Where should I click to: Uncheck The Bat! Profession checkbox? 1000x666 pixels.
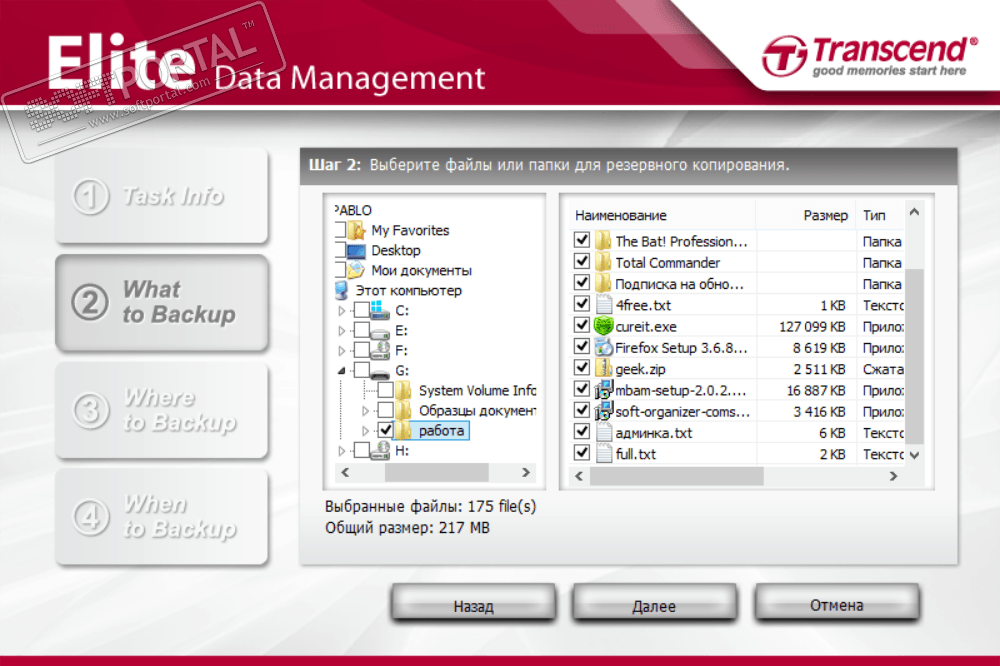pos(582,240)
